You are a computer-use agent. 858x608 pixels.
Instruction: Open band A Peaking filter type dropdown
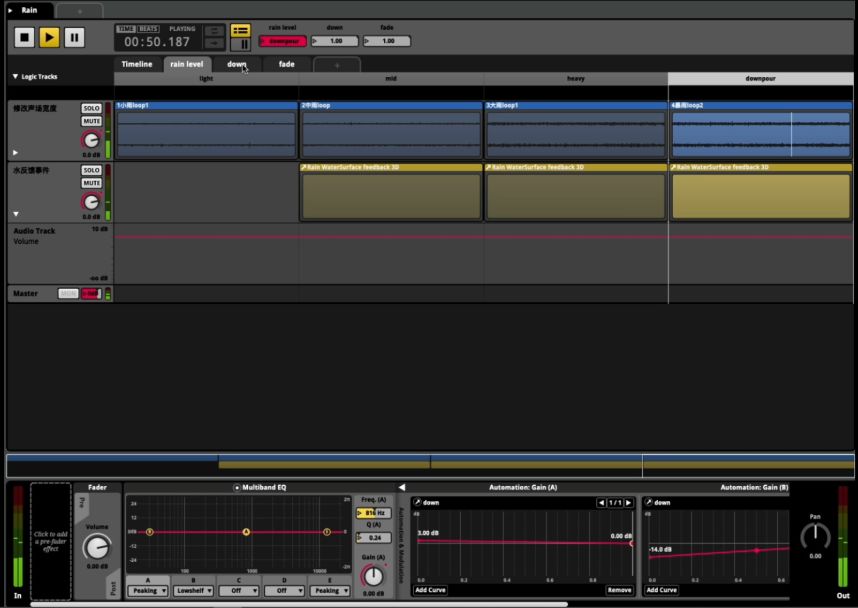click(147, 591)
